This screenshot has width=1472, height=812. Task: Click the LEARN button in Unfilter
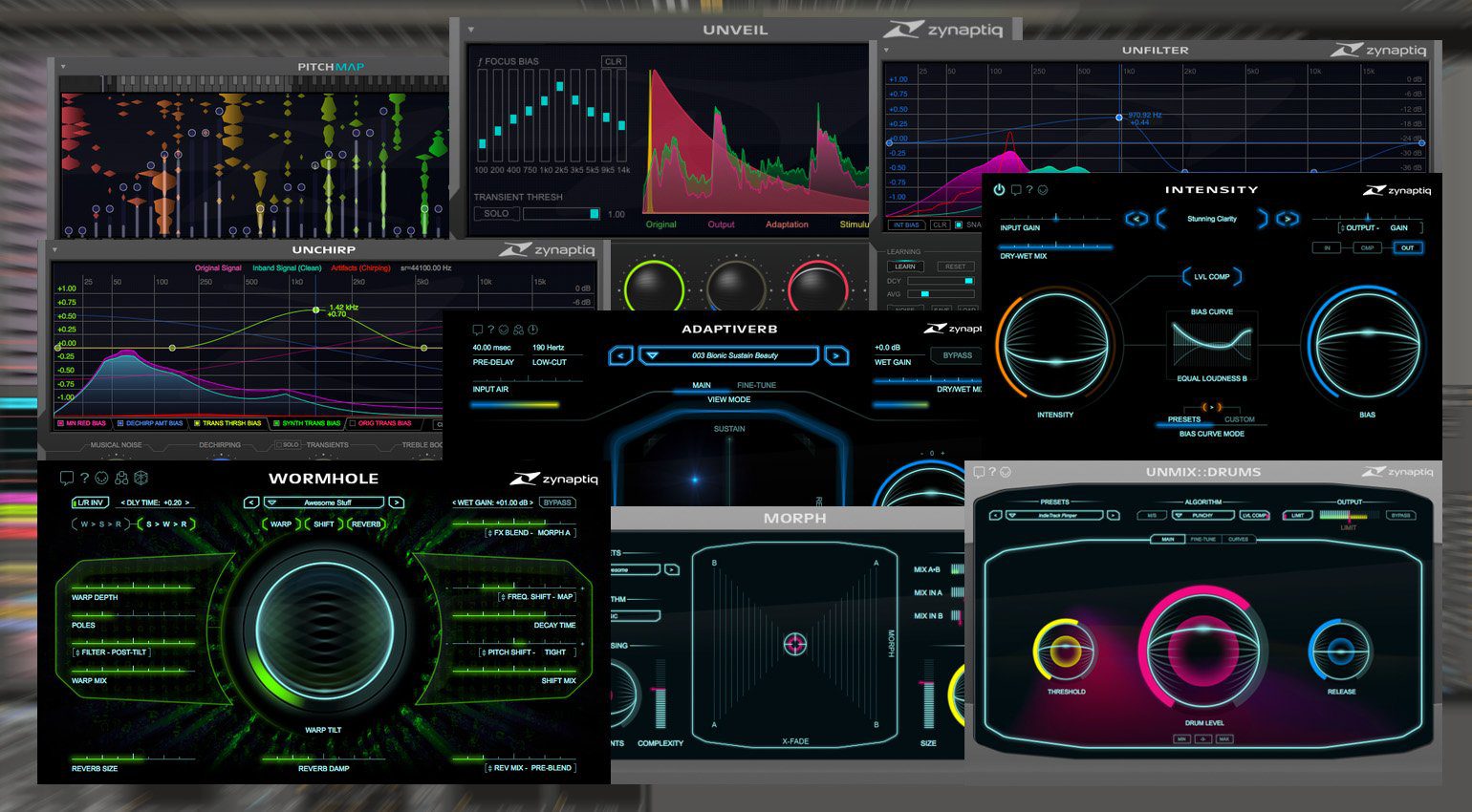(x=905, y=267)
